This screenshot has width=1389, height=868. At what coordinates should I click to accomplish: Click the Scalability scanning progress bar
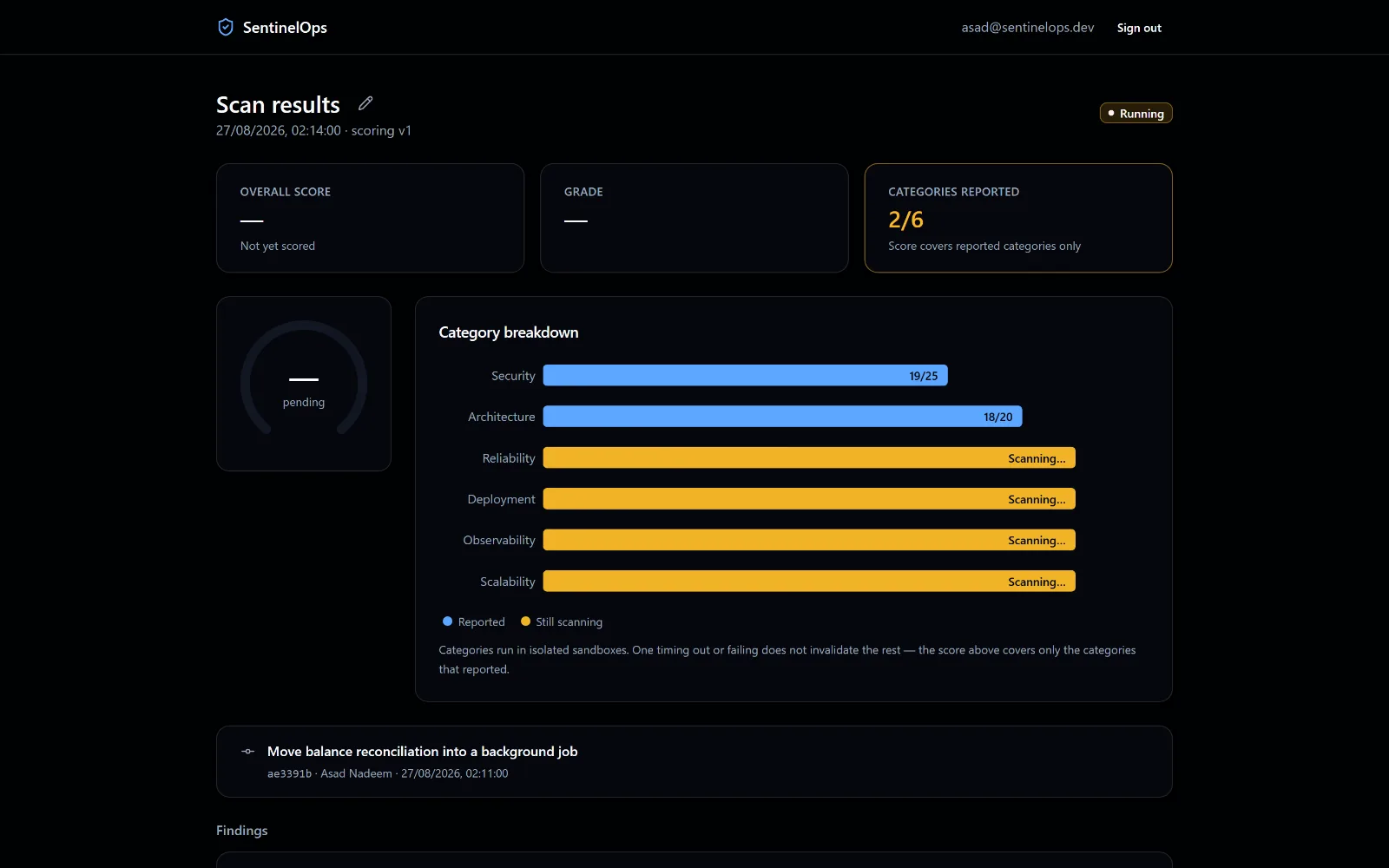809,582
